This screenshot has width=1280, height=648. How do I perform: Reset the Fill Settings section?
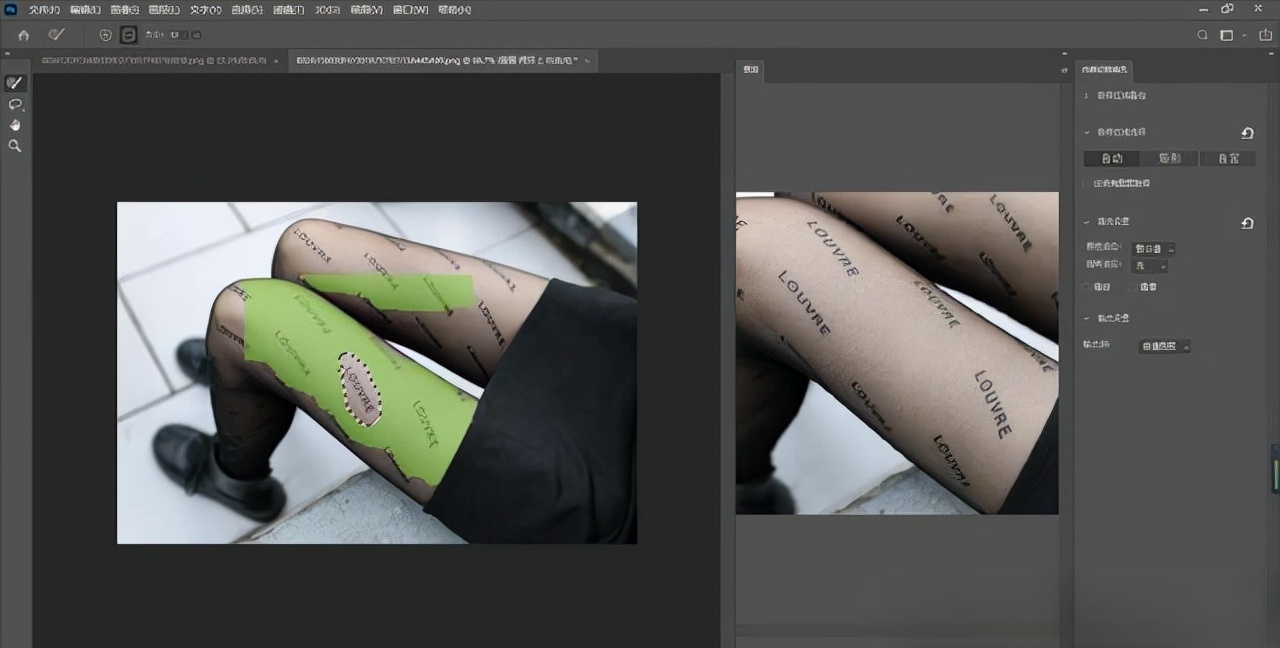tap(1247, 223)
